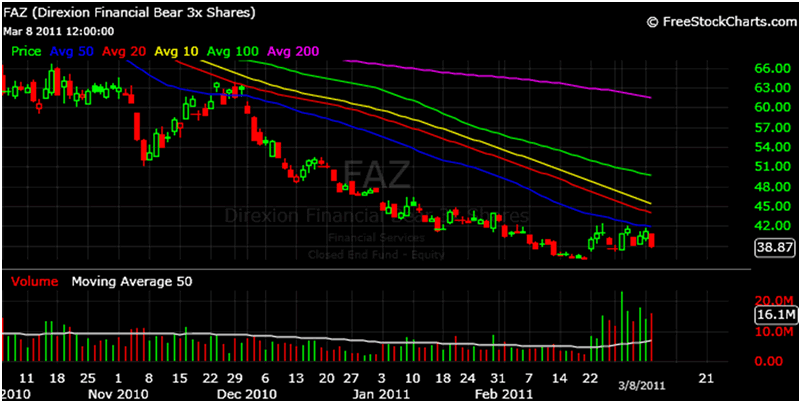Viewport: 800px width, 402px height.
Task: Click the 63.00 price axis value
Action: point(774,88)
